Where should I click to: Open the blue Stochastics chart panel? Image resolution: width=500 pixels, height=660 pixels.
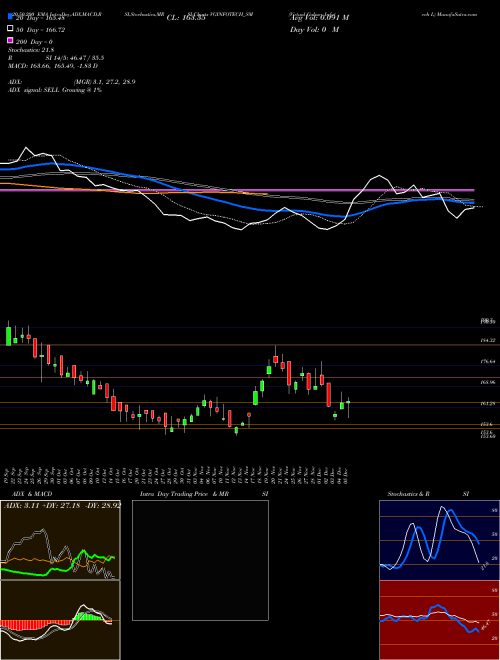pos(439,540)
